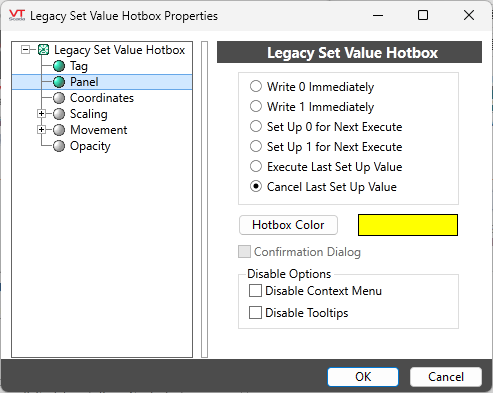Select the Movement tree item

99,130
